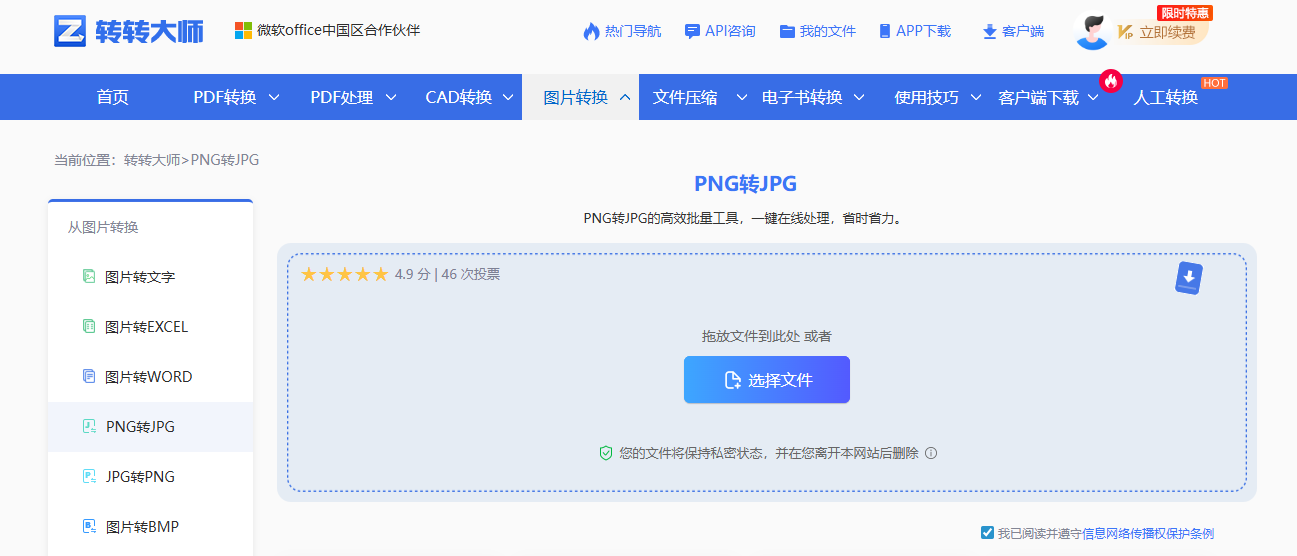Click the Microsoft four-color logo icon
This screenshot has height=556, width=1297.
(x=243, y=31)
